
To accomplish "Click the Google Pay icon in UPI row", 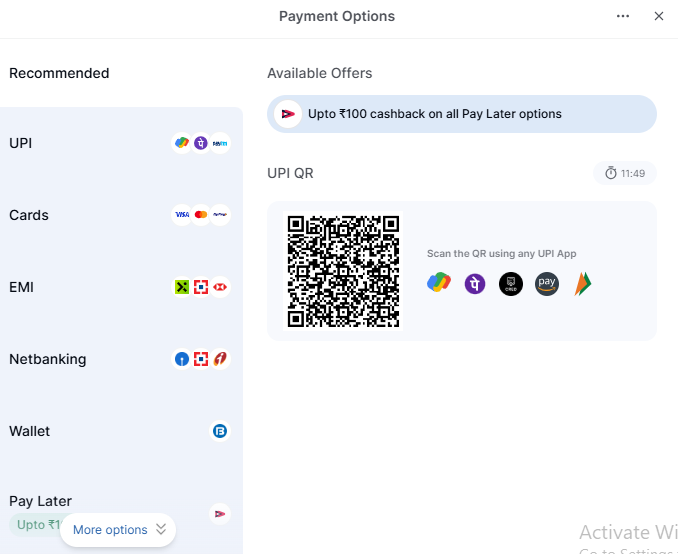I will [182, 143].
